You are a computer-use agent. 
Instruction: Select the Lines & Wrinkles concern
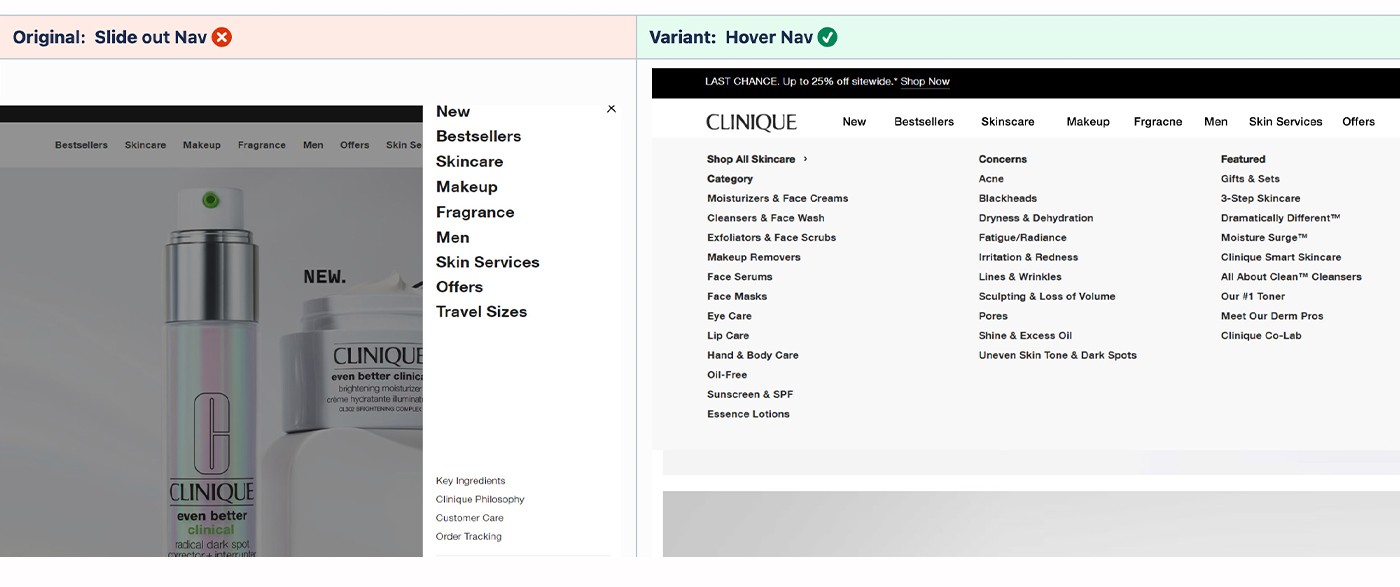pos(1020,277)
